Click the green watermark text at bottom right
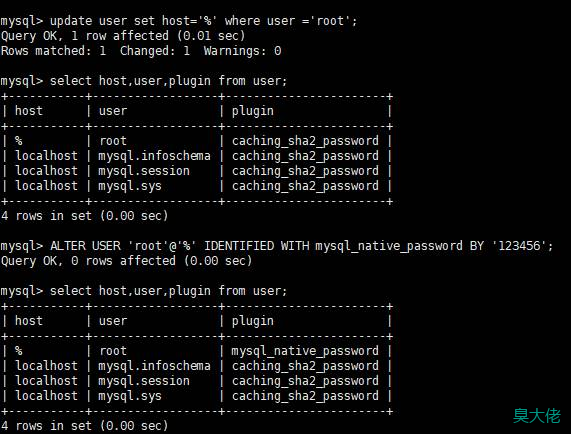The height and width of the screenshot is (434, 571). pyautogui.click(x=537, y=416)
